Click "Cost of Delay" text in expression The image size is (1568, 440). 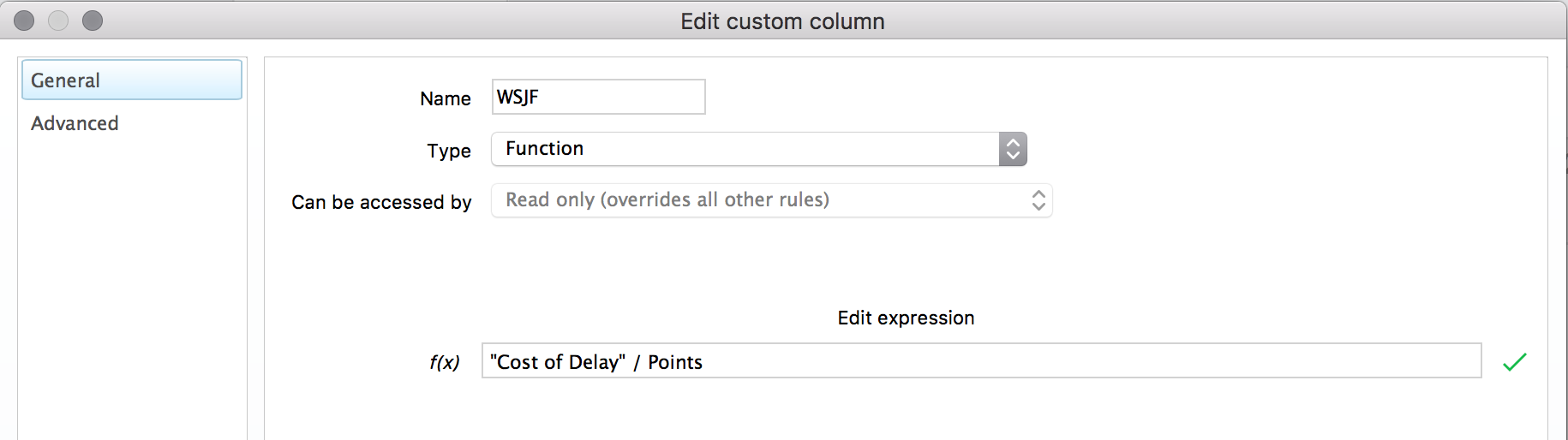tap(558, 362)
